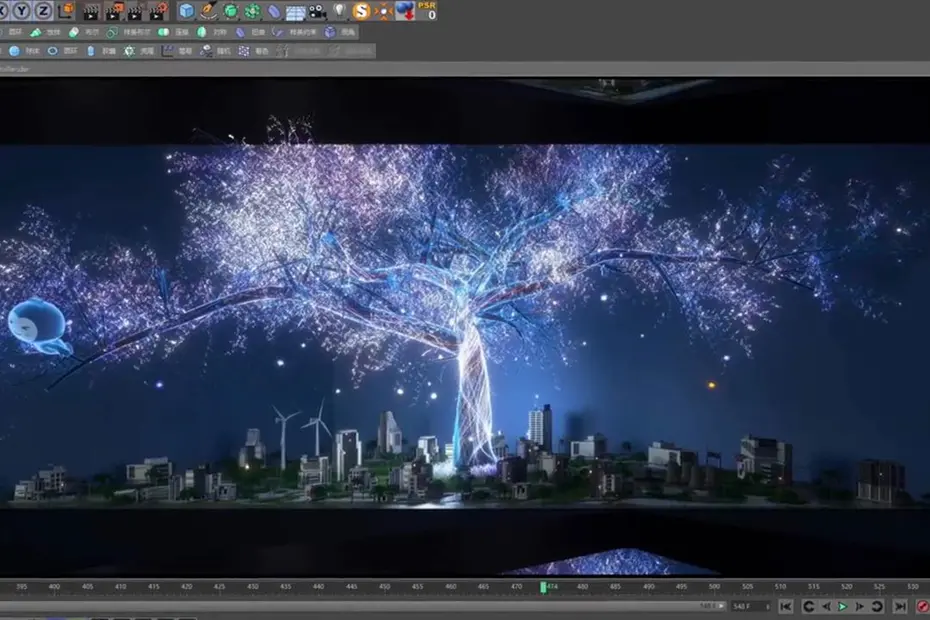Image resolution: width=930 pixels, height=620 pixels.
Task: Open the purple deformer capsule icon
Action: tap(273, 11)
